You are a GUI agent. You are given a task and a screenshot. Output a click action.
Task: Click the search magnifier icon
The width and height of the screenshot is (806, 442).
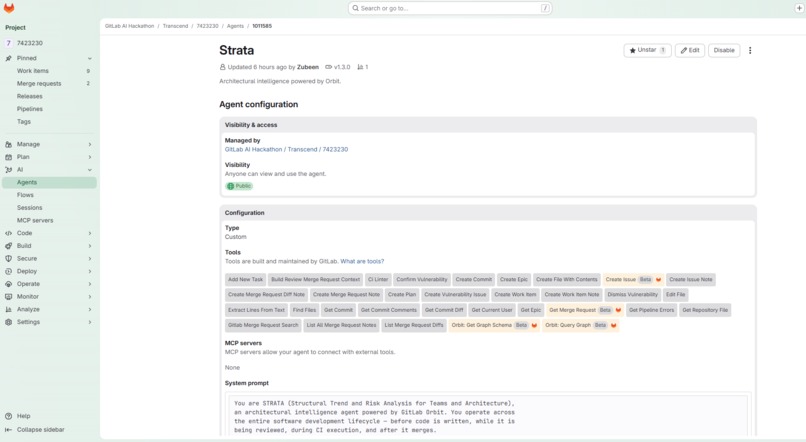[x=355, y=8]
